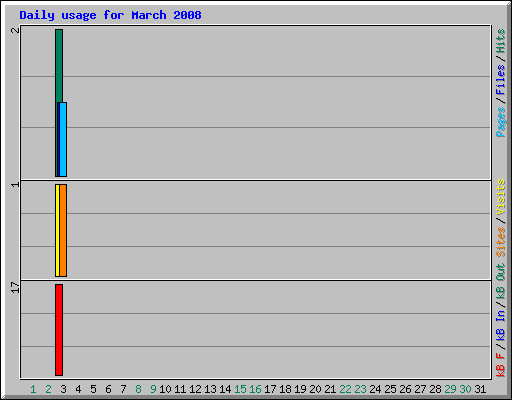The image size is (512, 400).
Task: Click day label 2 on the x-axis
Action: tap(48, 389)
